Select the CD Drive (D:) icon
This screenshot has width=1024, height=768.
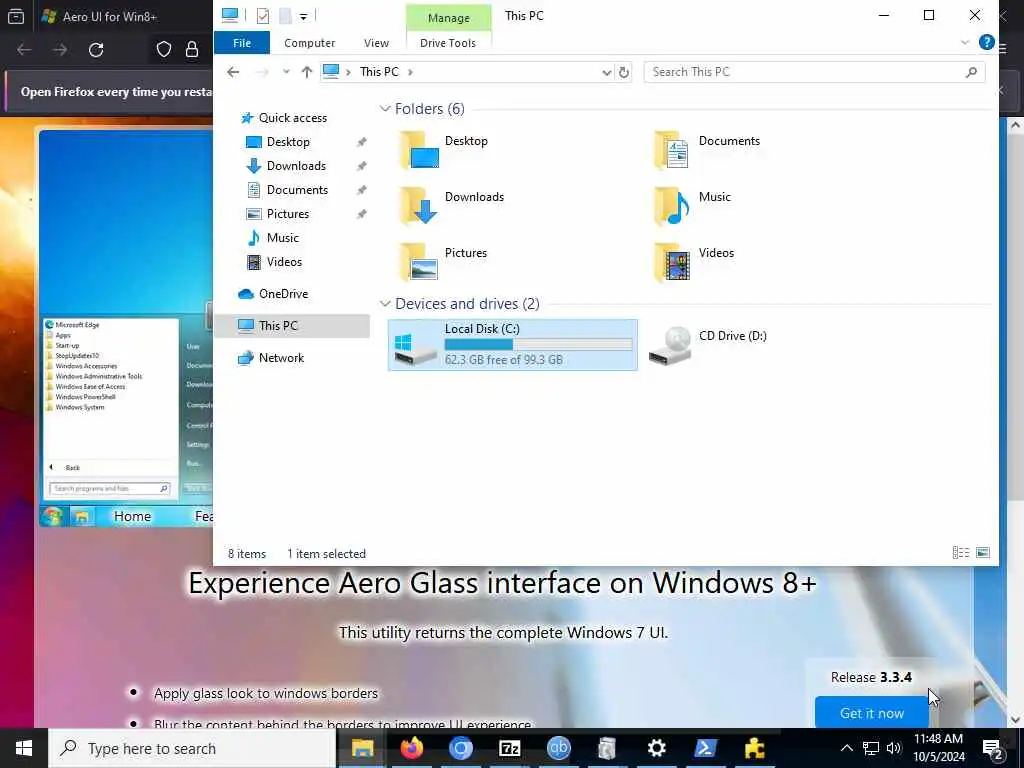(671, 345)
